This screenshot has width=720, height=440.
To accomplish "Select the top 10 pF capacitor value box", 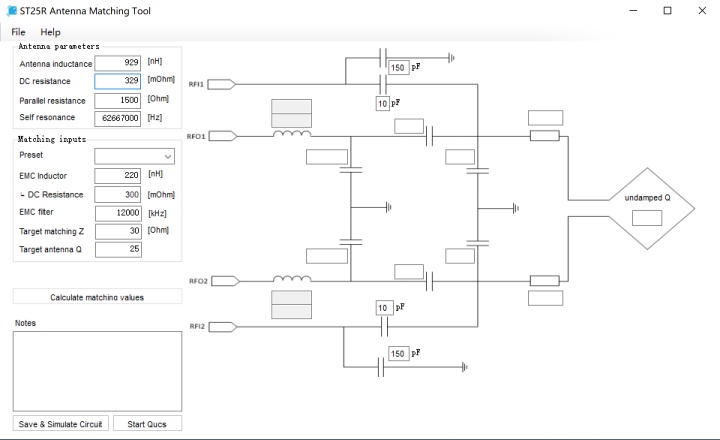I will click(x=382, y=104).
